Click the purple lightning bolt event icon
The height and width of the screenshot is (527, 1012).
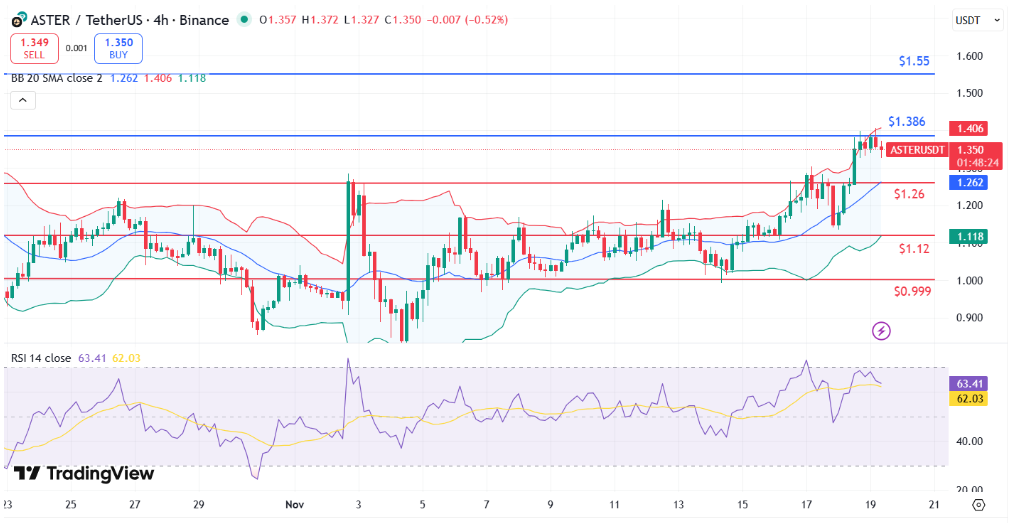[881, 330]
